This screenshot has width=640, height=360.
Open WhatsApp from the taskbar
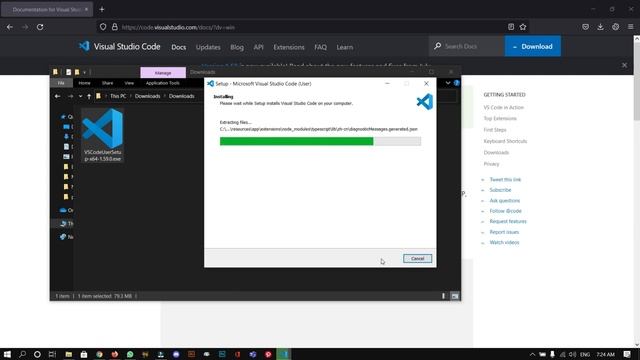(x=130, y=354)
